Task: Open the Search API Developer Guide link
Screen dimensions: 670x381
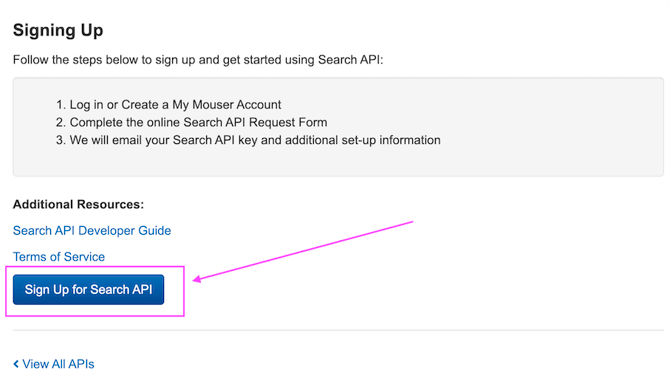Action: click(x=92, y=231)
